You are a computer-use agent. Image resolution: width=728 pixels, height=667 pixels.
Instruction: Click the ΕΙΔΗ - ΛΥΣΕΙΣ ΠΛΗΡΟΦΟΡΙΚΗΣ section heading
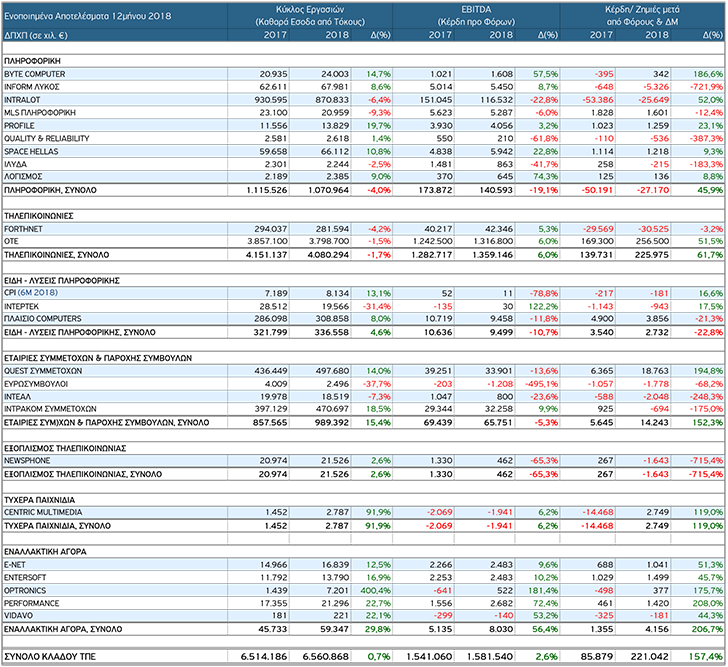pyautogui.click(x=62, y=280)
